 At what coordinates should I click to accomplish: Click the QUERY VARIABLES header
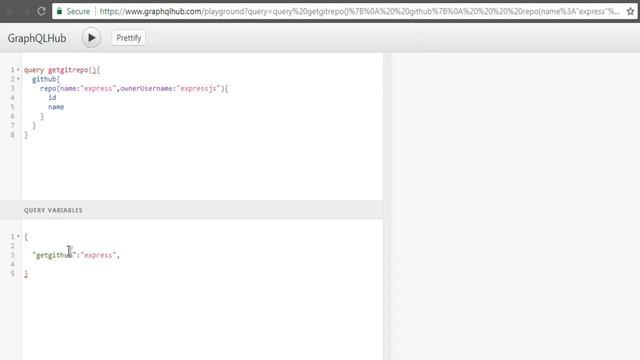(53, 210)
